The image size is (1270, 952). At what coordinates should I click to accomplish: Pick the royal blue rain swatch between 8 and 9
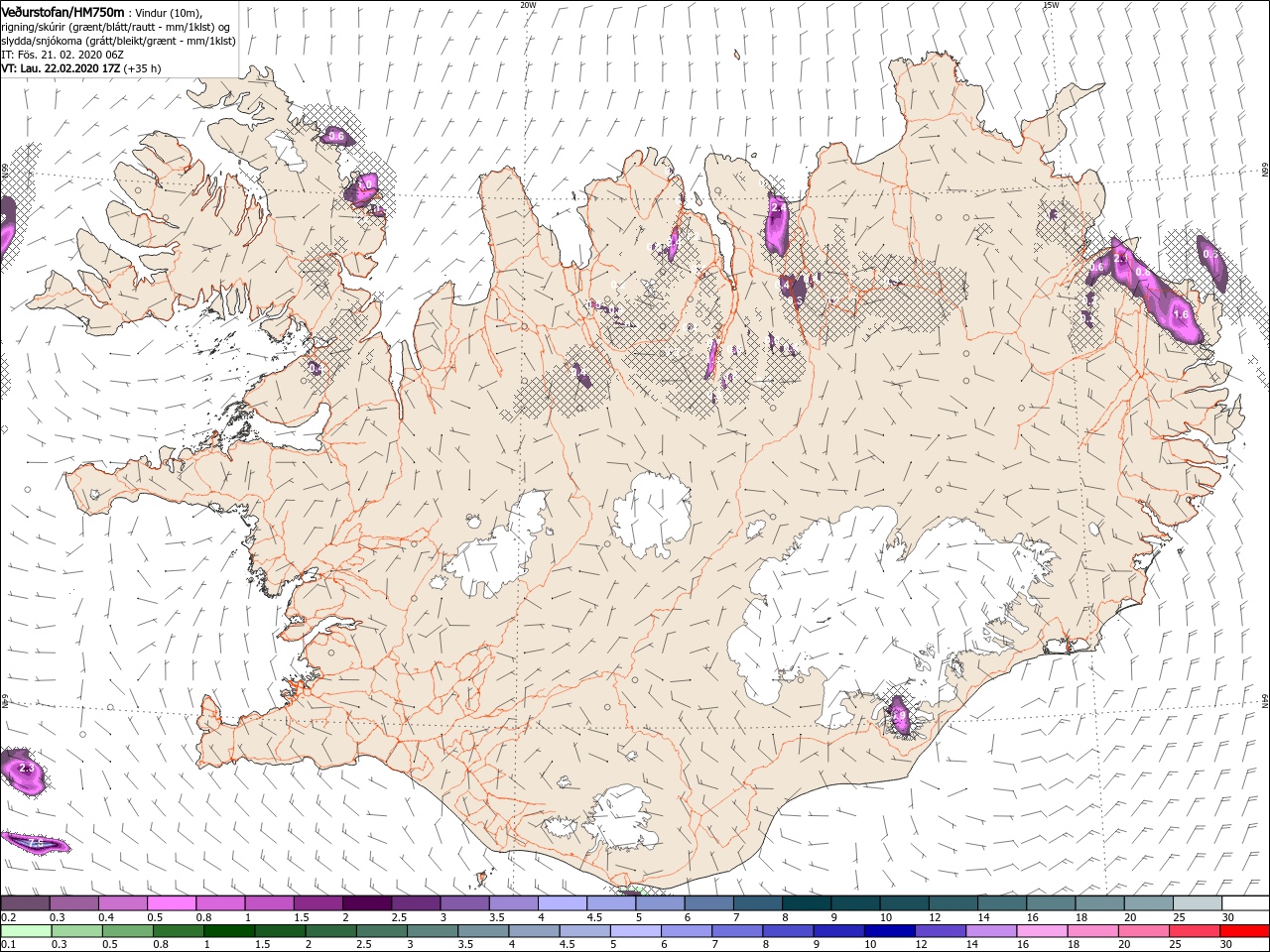coord(788,930)
